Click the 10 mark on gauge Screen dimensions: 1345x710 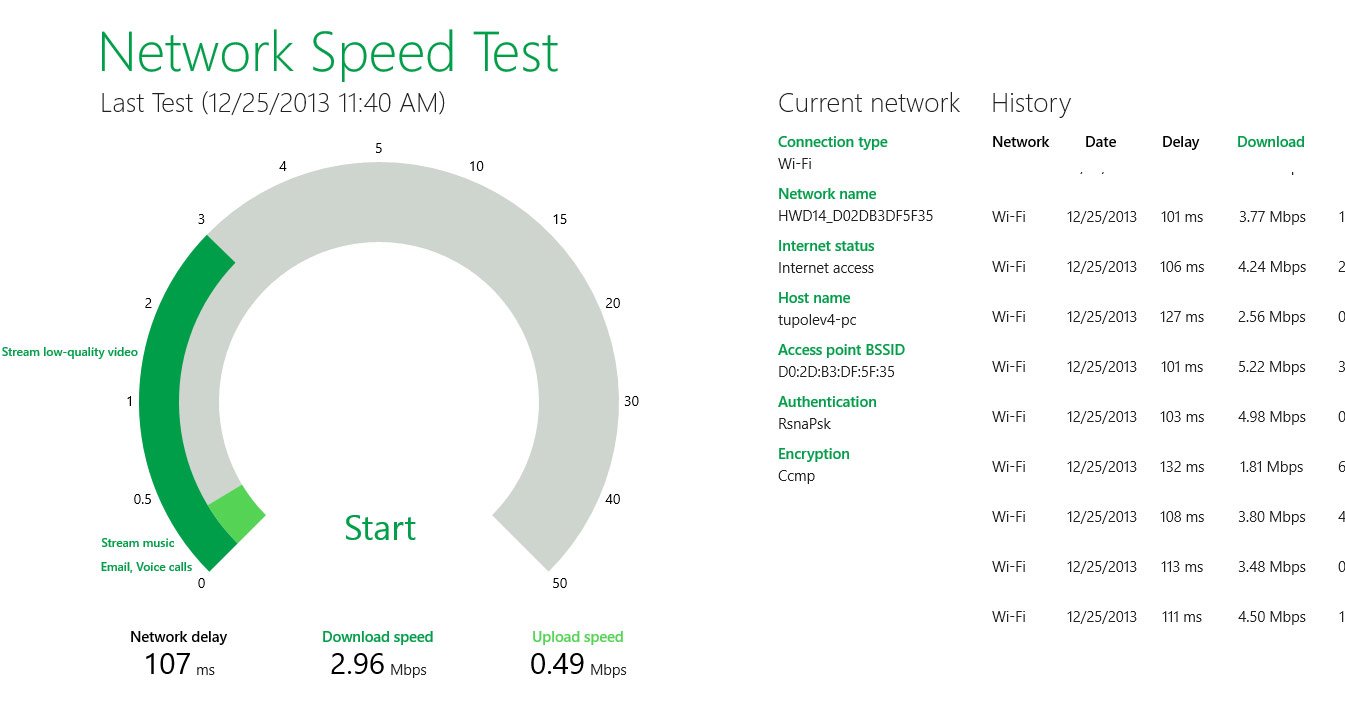coord(476,166)
